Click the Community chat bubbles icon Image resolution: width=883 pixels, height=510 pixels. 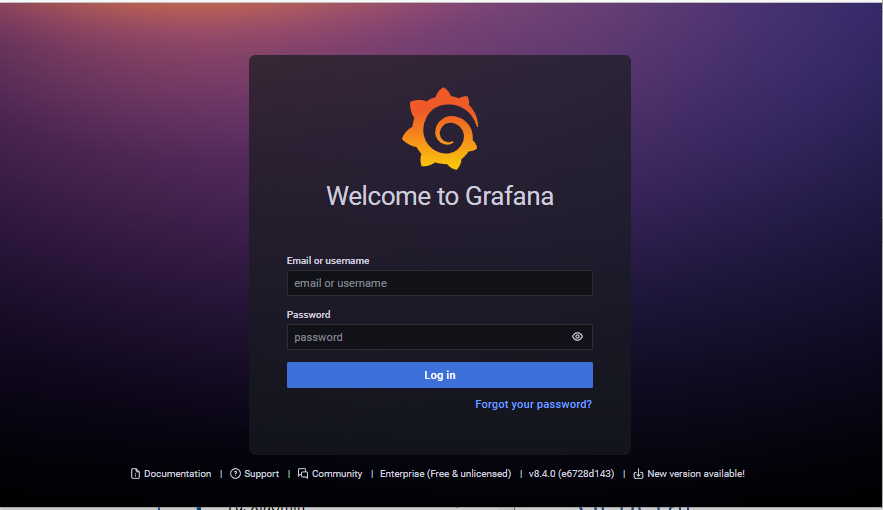303,474
